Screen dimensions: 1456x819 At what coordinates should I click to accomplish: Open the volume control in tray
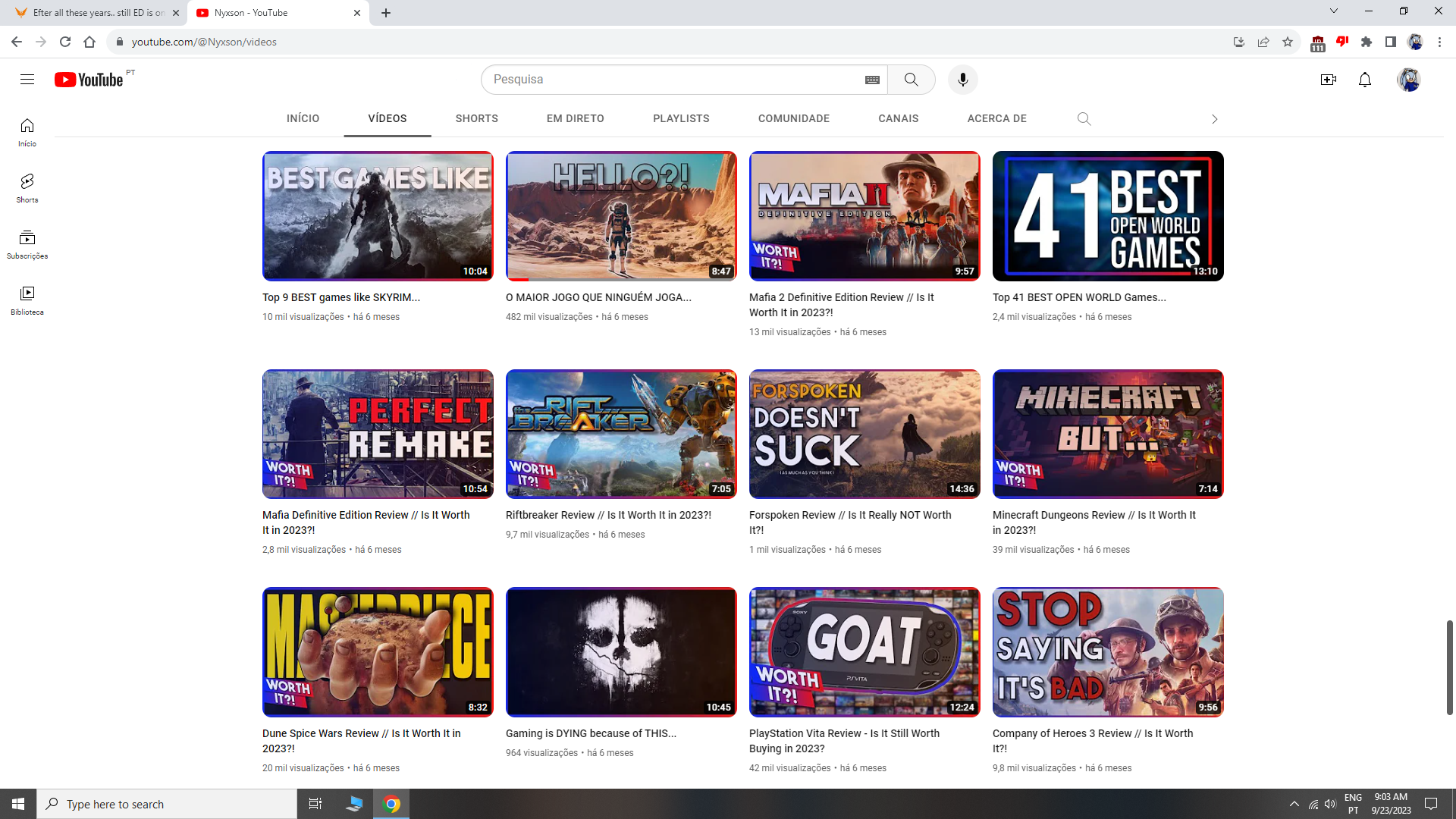click(1331, 804)
